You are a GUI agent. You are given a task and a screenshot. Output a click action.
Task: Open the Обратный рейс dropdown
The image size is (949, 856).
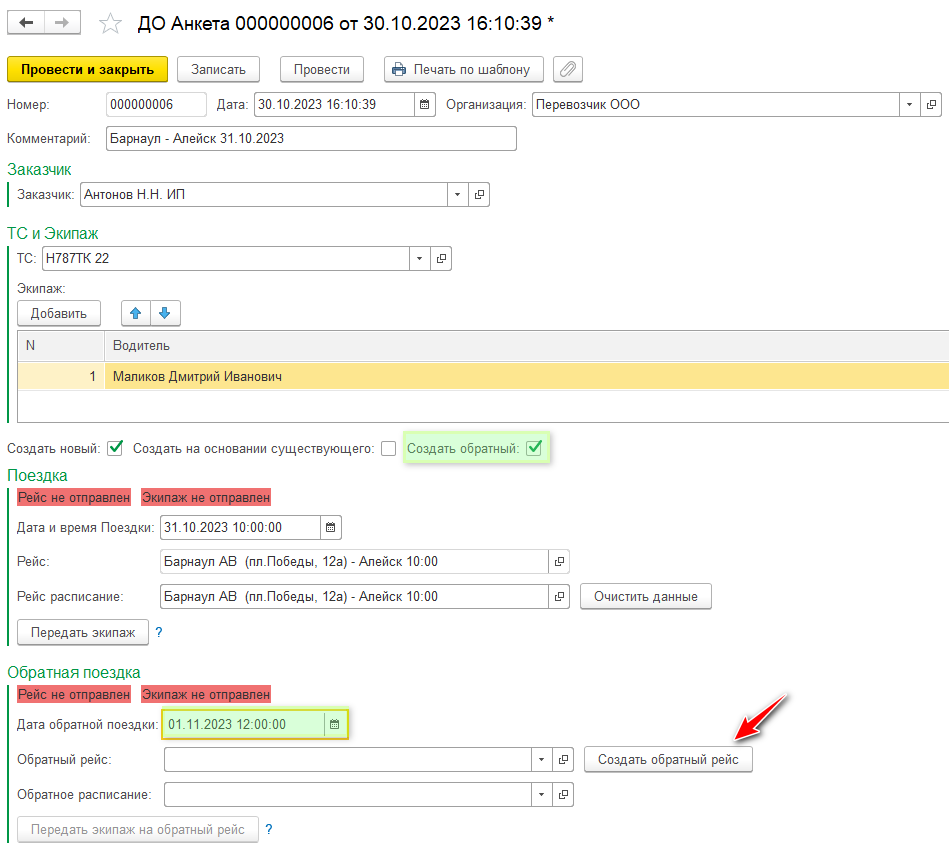[x=541, y=760]
